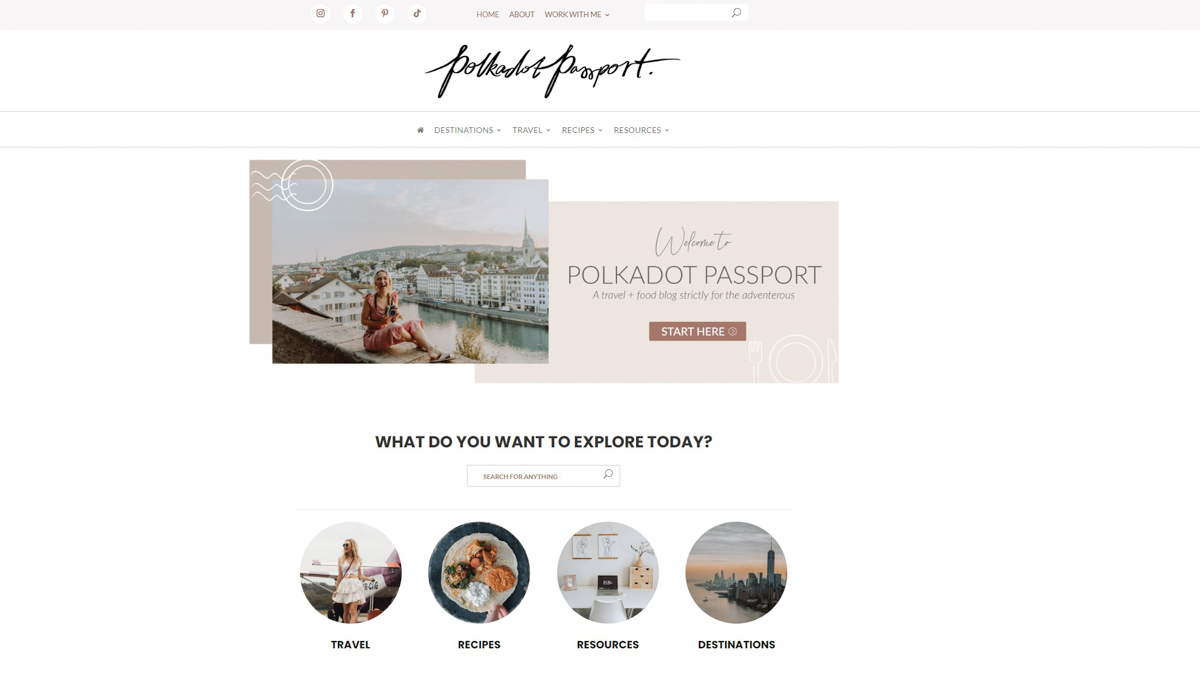
Task: Open the Work With Me dropdown
Action: [577, 15]
